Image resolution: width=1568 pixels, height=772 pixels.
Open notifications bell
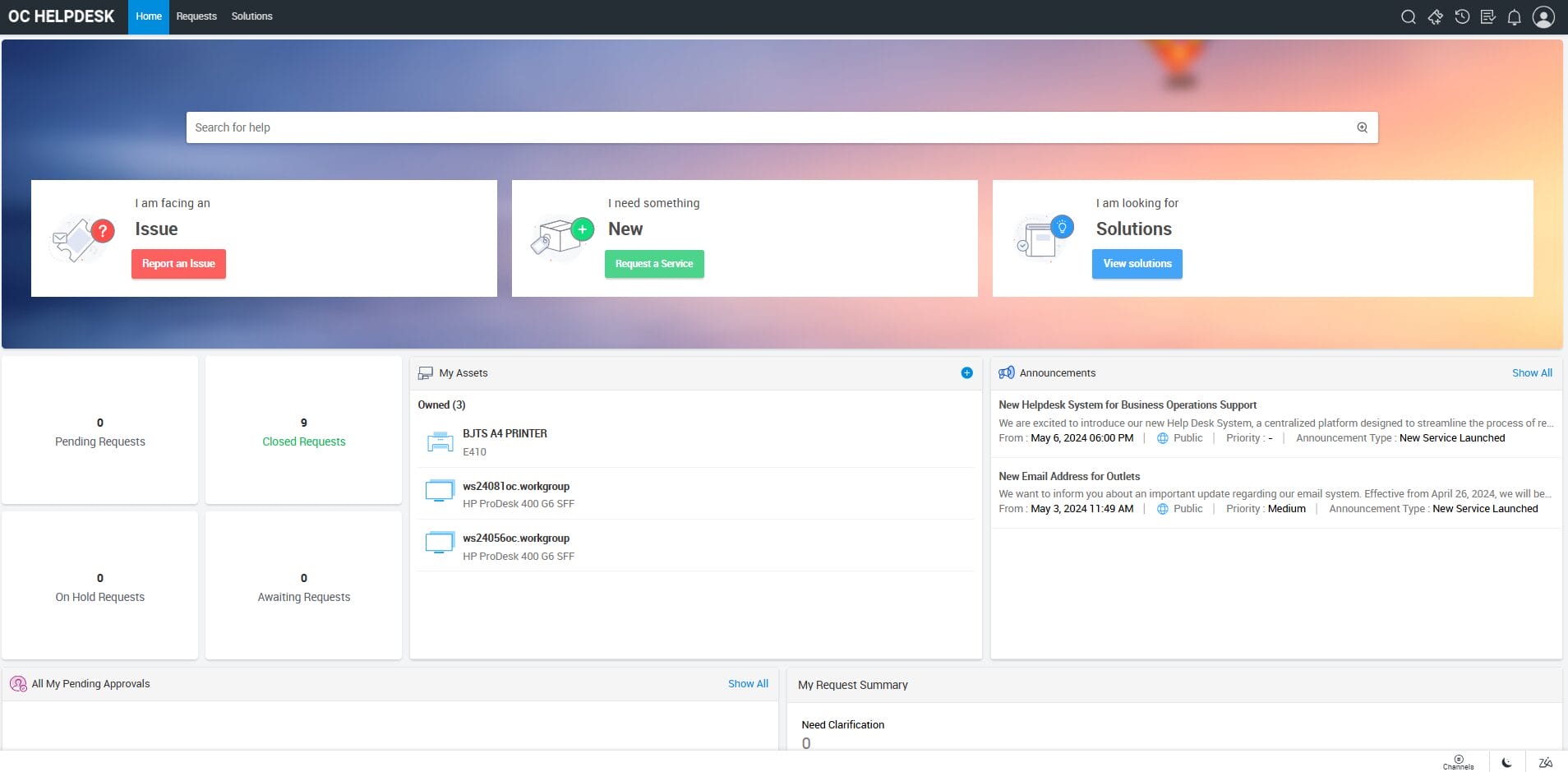(x=1514, y=17)
